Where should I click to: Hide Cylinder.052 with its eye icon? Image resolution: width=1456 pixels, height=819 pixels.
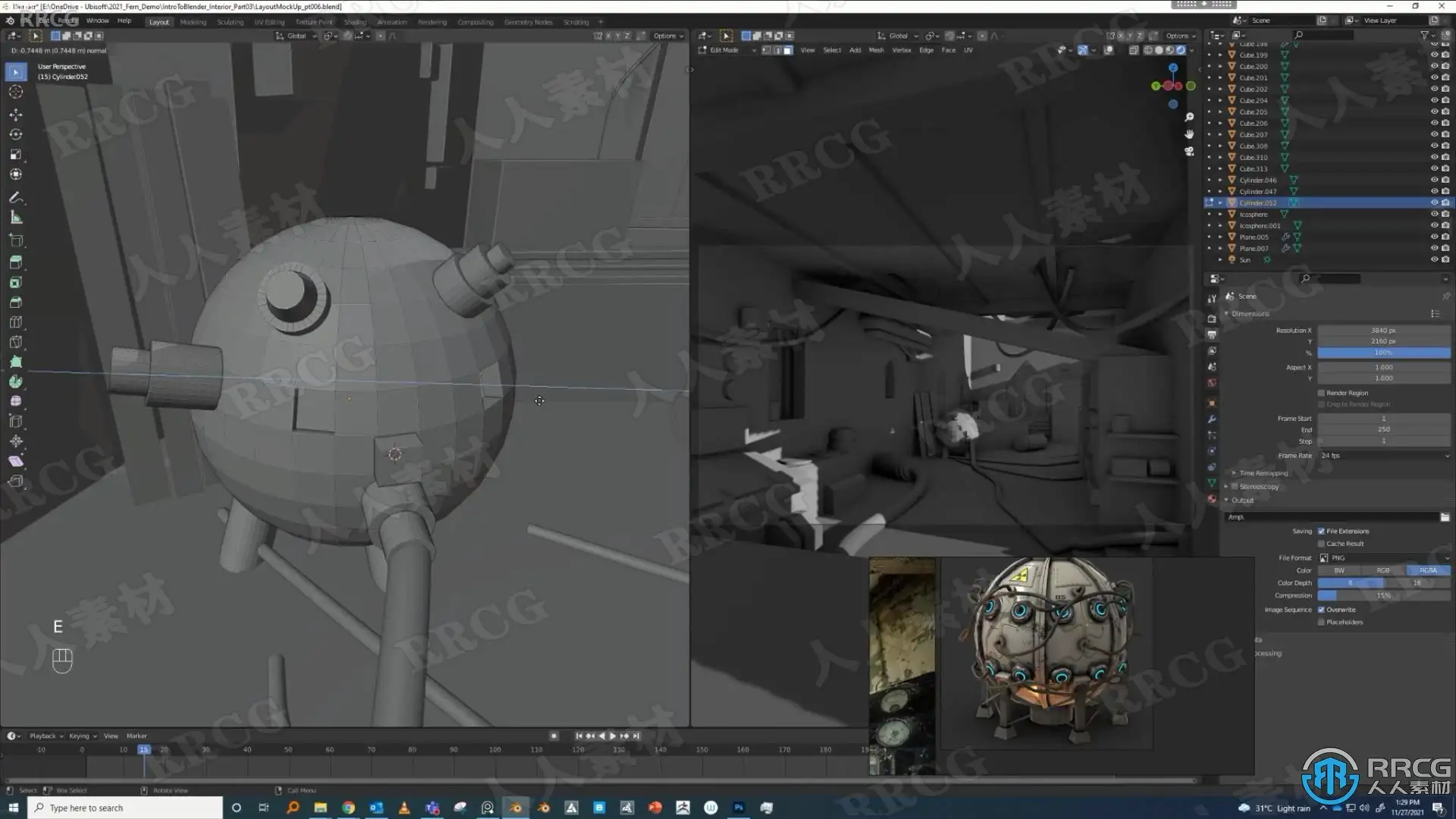coord(1434,202)
